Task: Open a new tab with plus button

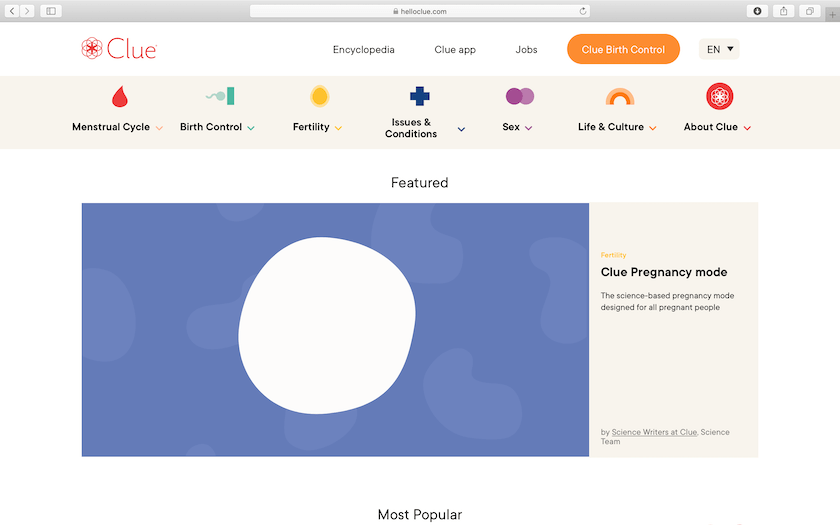Action: (832, 14)
